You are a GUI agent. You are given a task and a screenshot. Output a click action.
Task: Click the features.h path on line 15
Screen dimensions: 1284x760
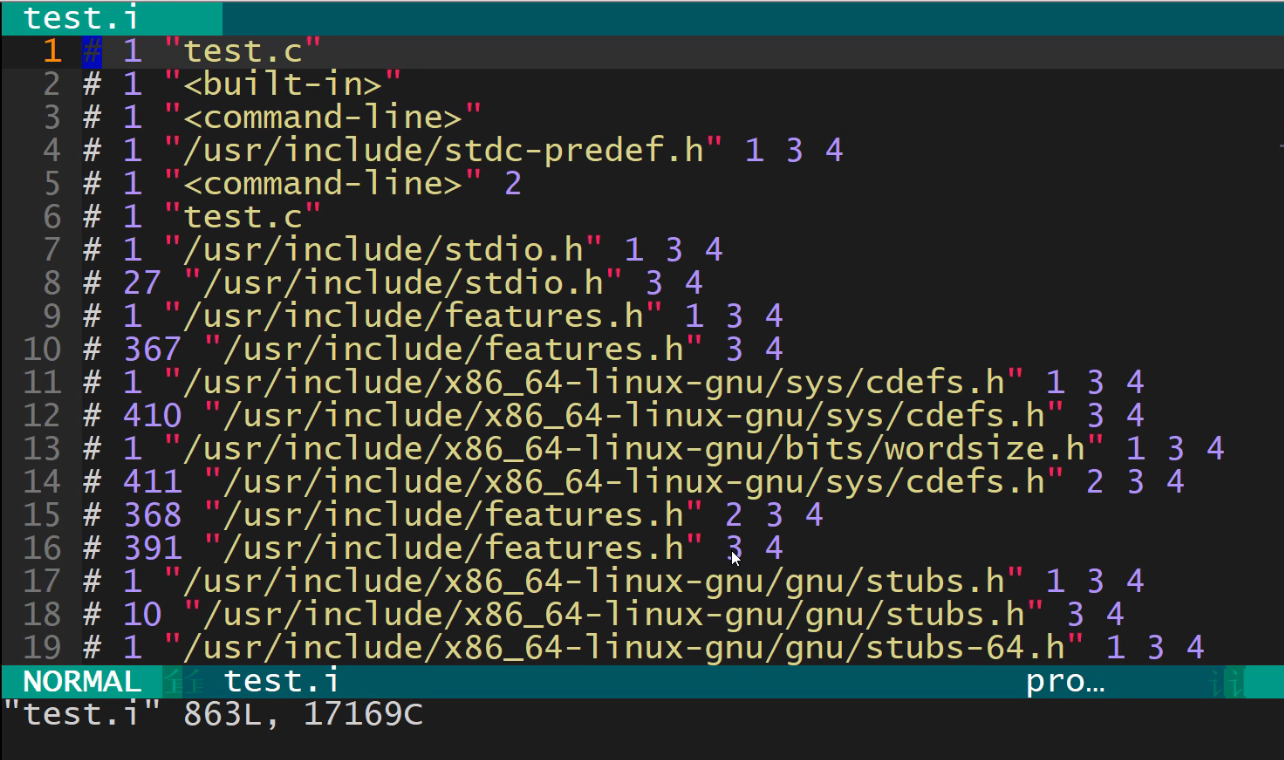click(453, 514)
